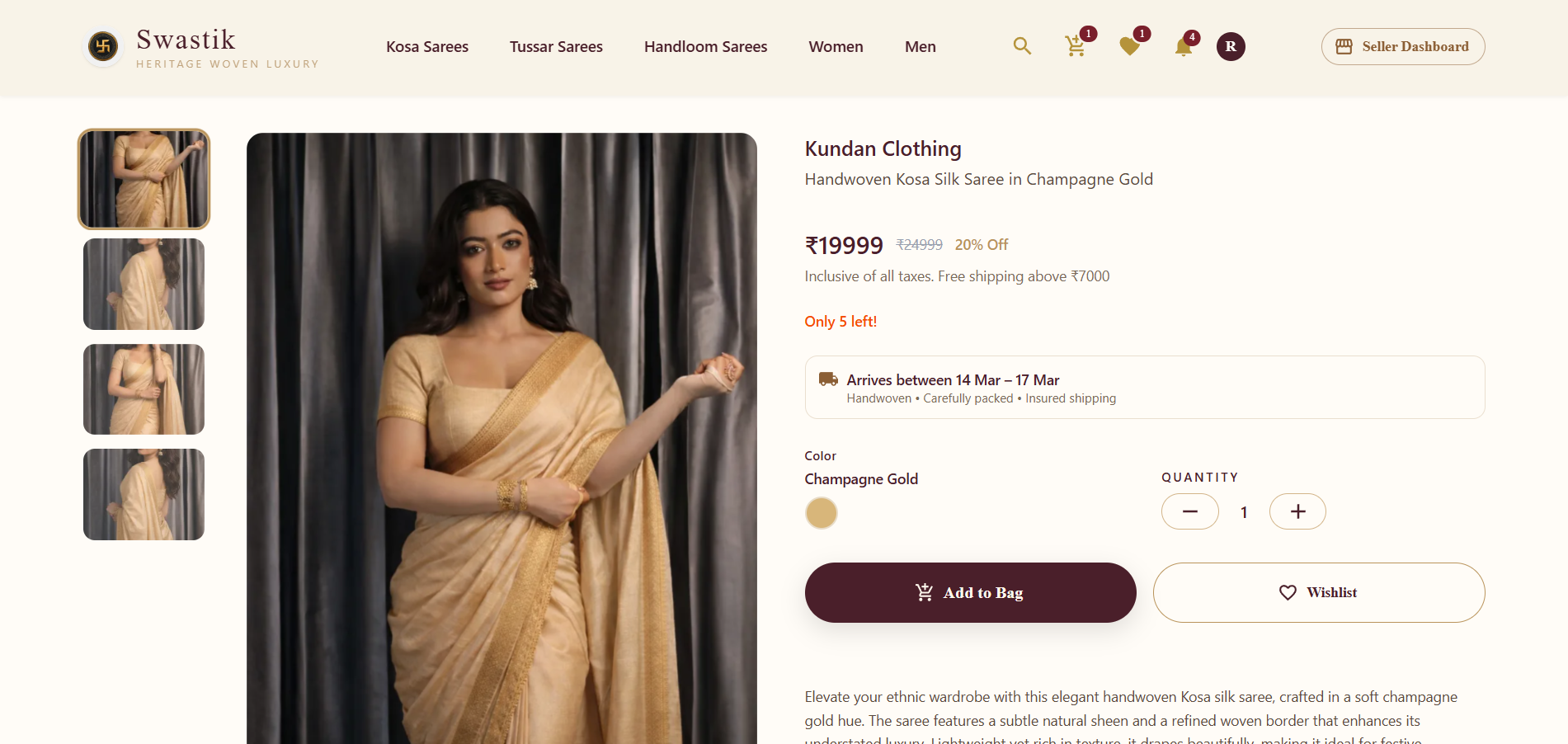1568x744 pixels.
Task: Click the truck icon next to delivery estimate
Action: click(828, 380)
